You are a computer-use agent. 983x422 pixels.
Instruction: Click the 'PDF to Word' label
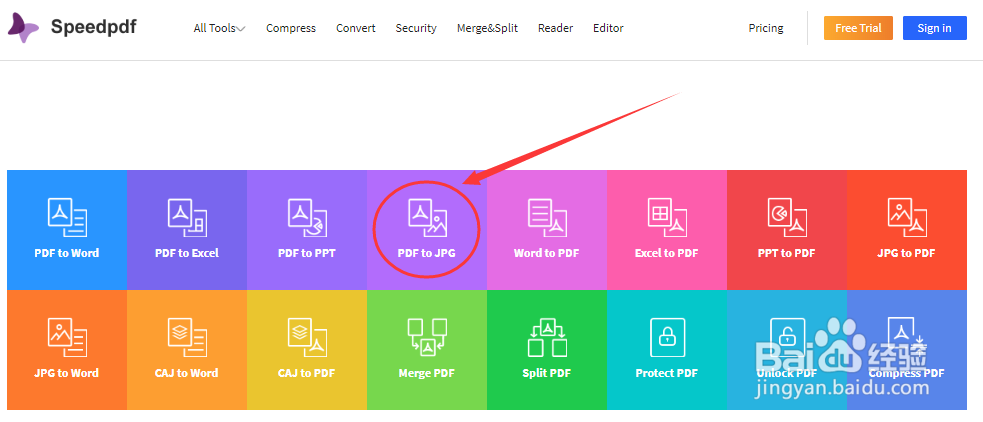tap(67, 253)
